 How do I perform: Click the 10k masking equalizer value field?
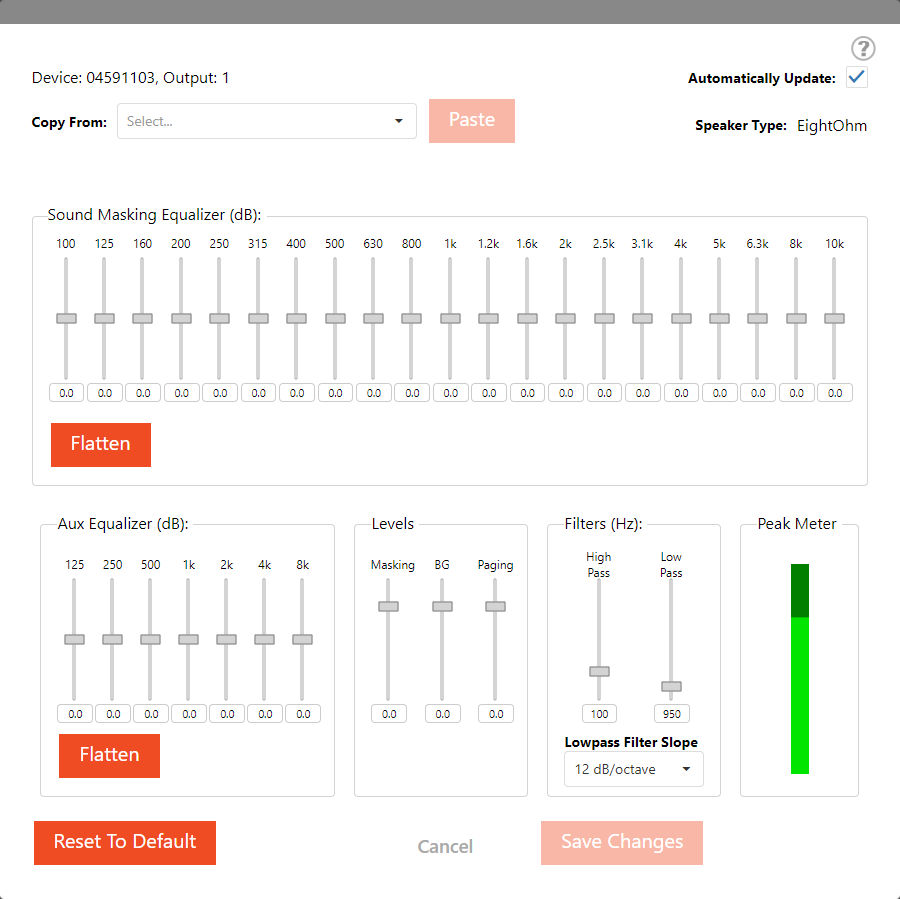pyautogui.click(x=835, y=393)
